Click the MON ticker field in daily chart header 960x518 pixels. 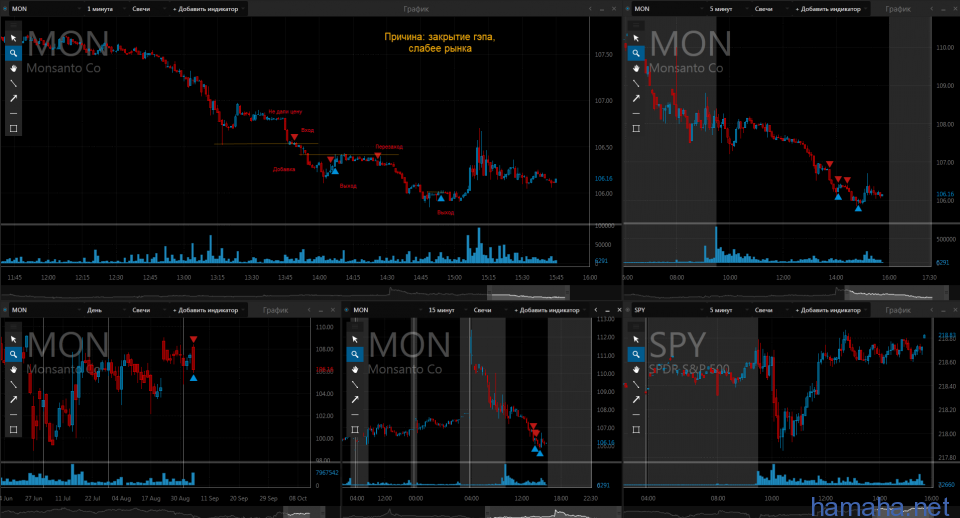pos(44,310)
